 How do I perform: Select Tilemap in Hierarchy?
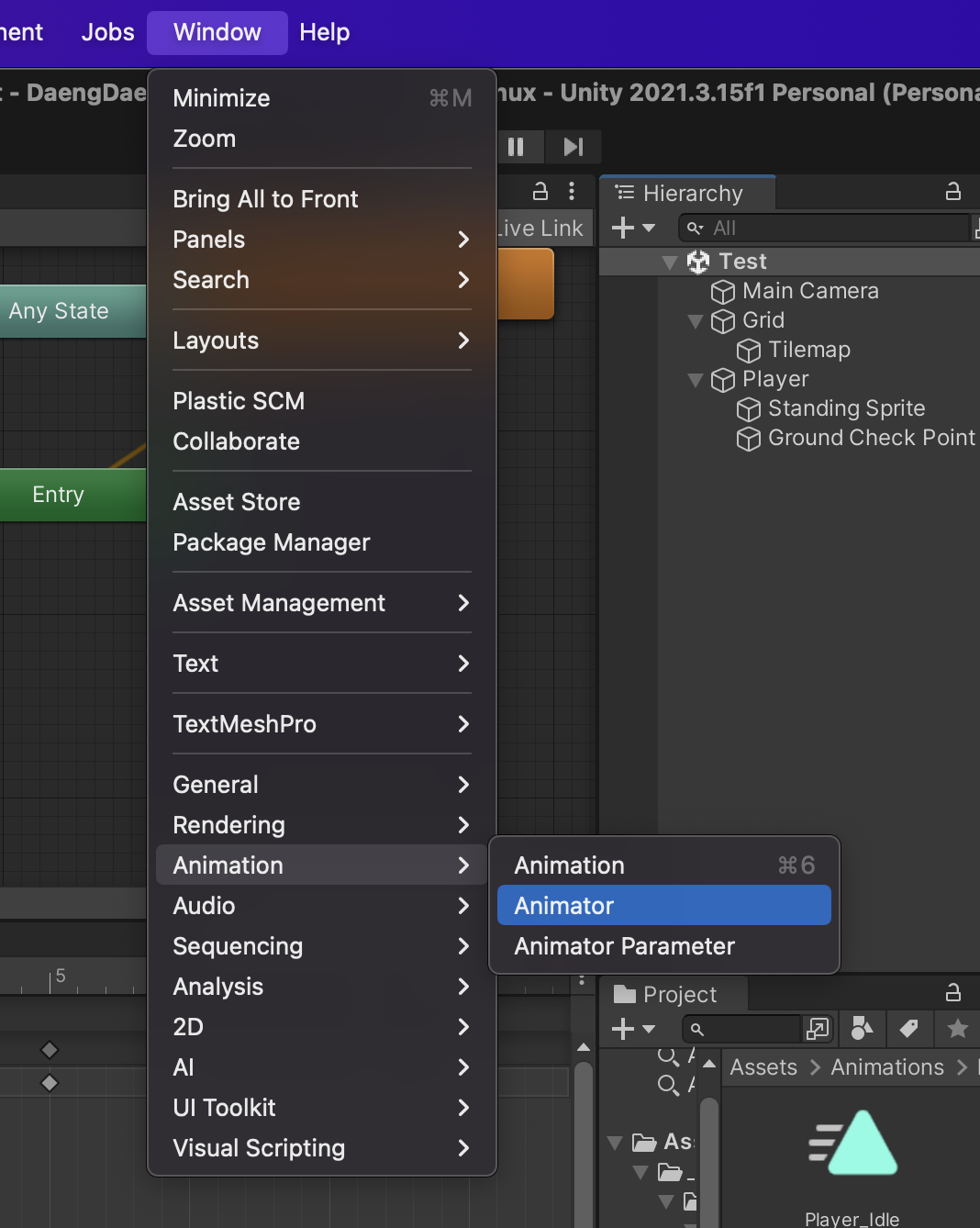[809, 350]
